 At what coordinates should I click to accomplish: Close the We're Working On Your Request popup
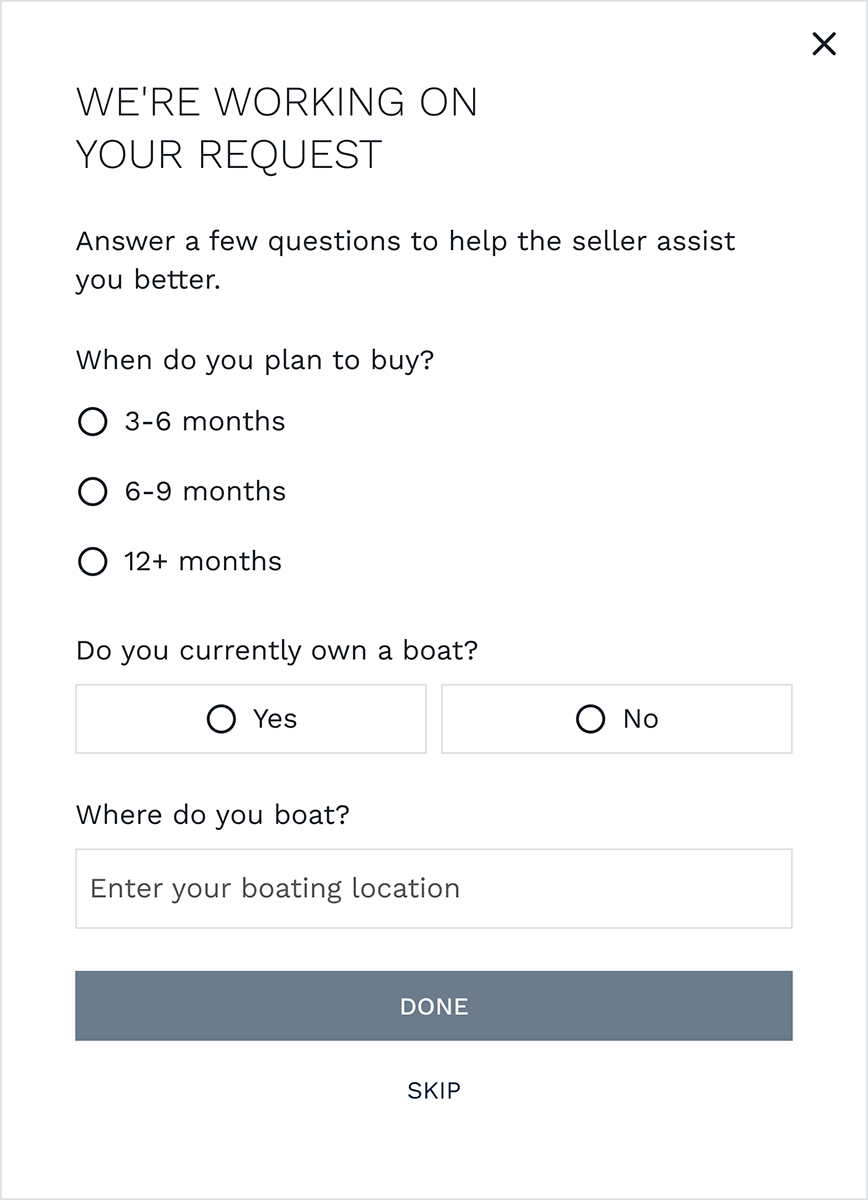pyautogui.click(x=824, y=44)
